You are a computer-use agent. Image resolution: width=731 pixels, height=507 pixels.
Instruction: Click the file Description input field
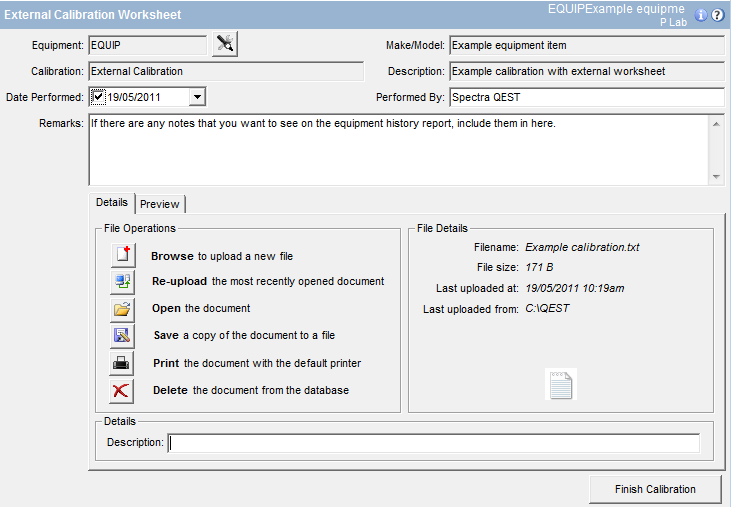pyautogui.click(x=433, y=443)
